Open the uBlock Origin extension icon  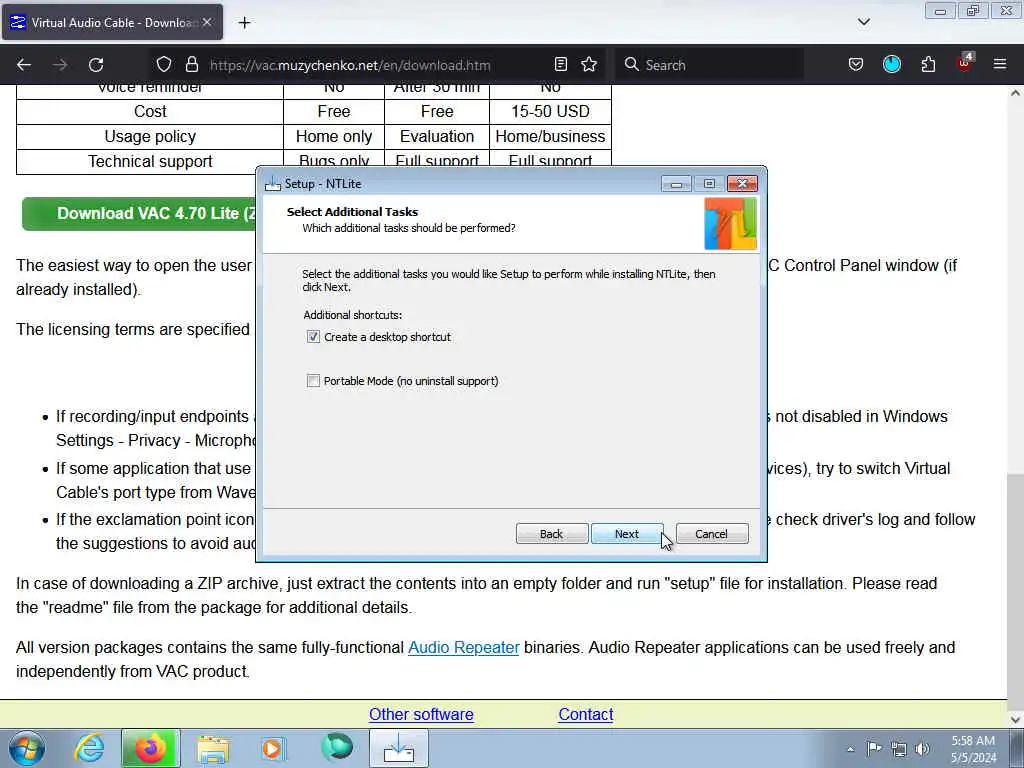click(965, 63)
